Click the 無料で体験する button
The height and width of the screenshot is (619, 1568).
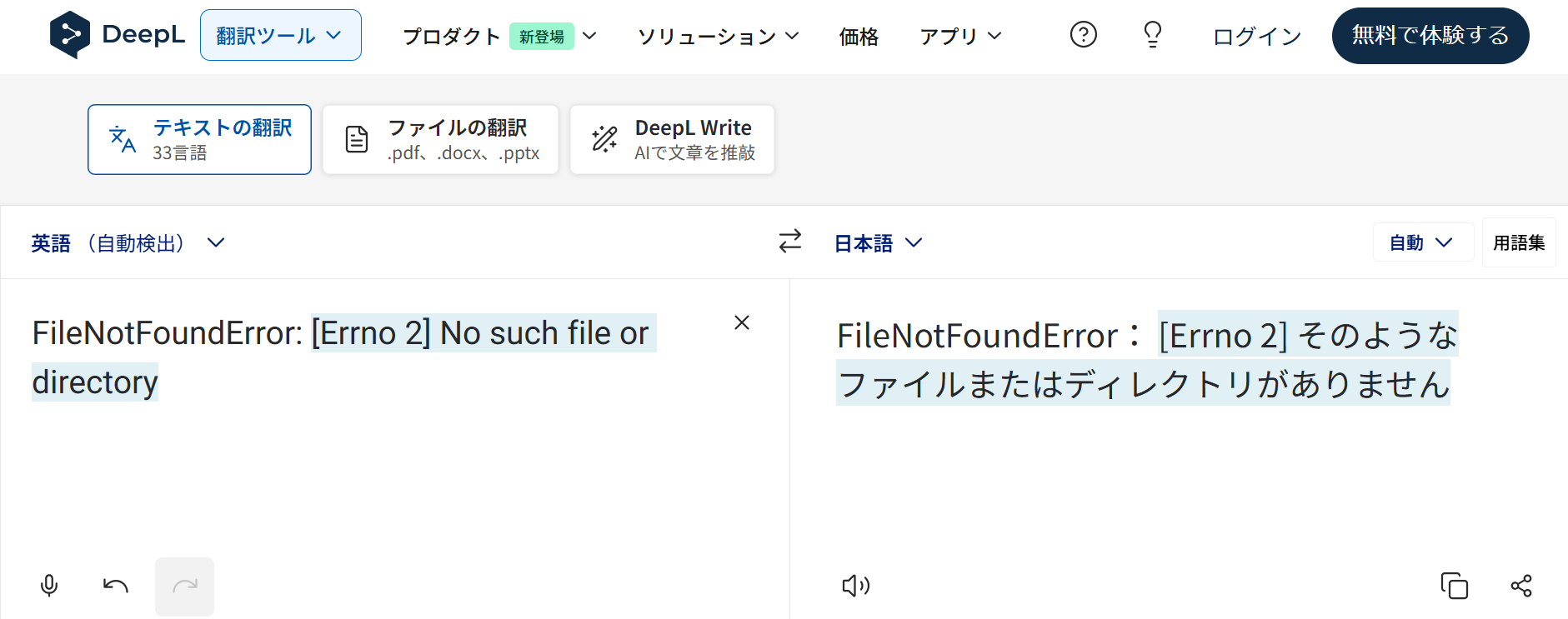[1430, 36]
